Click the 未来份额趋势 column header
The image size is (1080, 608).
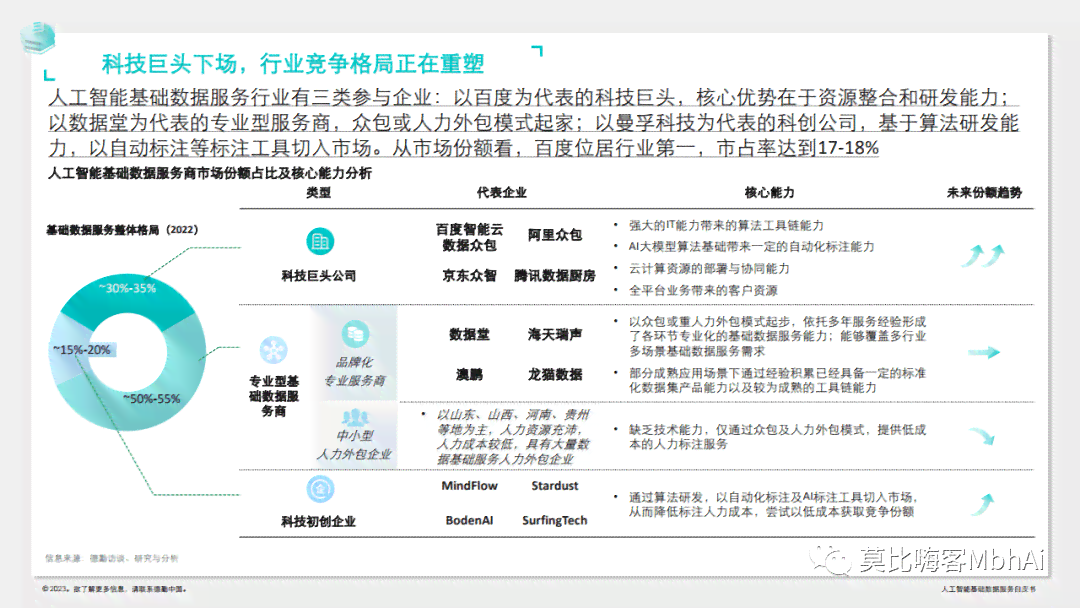click(x=984, y=193)
